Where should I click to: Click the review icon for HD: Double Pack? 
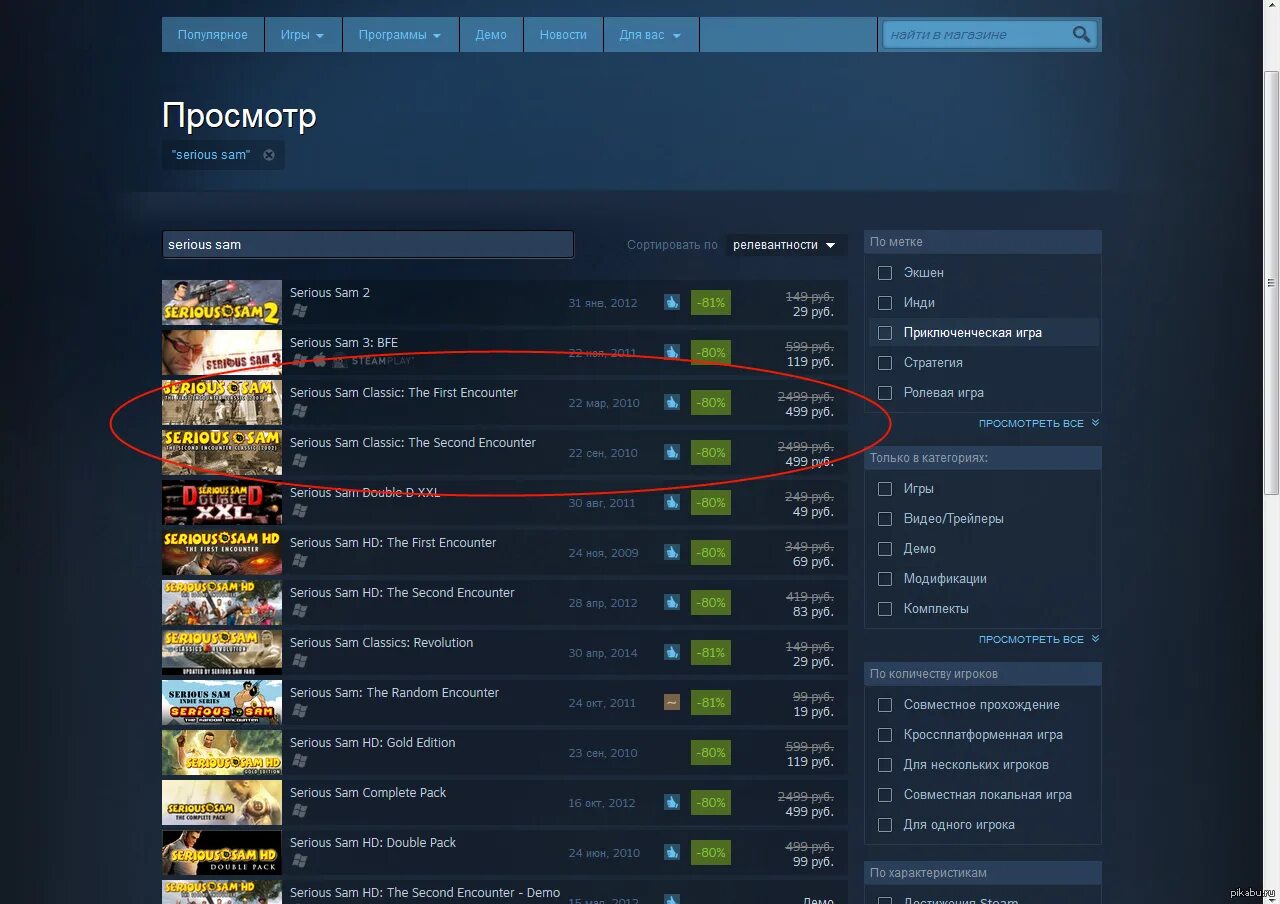click(672, 852)
